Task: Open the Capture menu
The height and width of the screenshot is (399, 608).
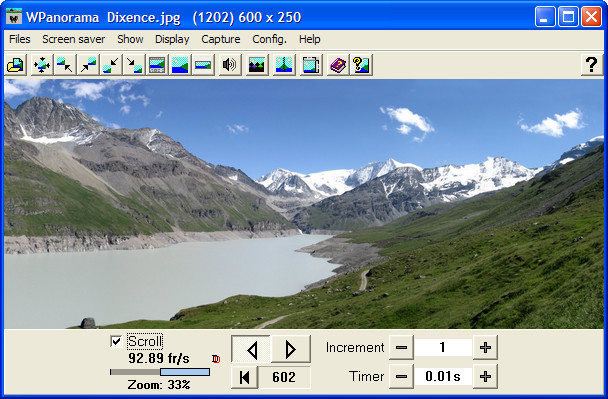Action: 221,39
